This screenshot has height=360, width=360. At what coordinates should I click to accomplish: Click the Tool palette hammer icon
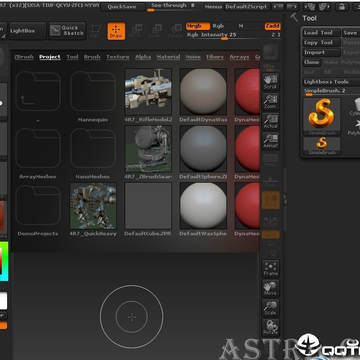(294, 17)
